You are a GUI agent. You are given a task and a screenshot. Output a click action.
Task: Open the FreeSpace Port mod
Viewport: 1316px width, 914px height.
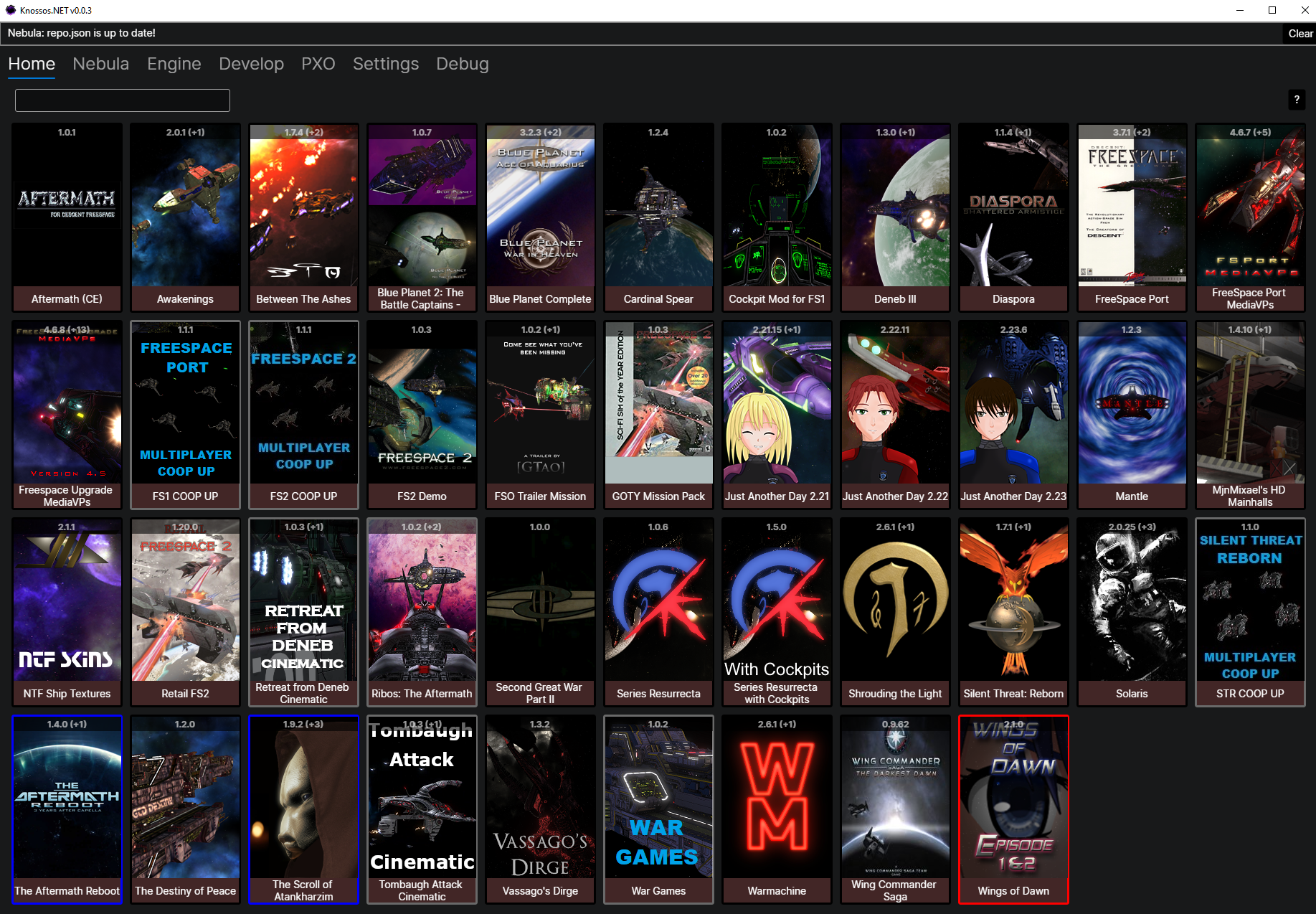1132,217
